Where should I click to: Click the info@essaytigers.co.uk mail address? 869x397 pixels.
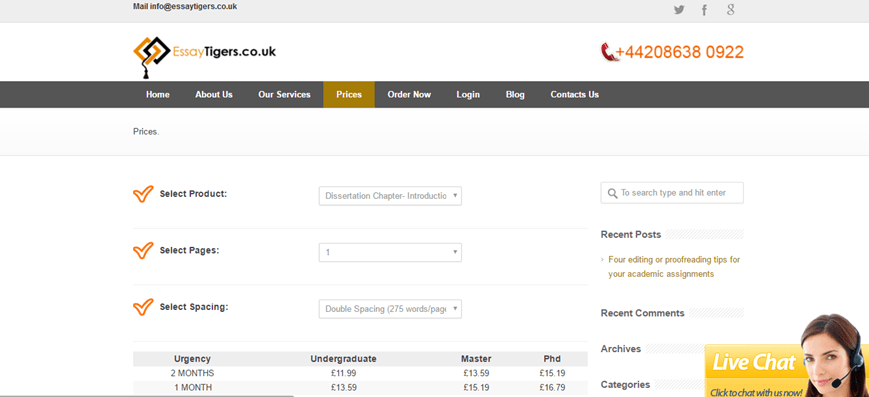[193, 7]
